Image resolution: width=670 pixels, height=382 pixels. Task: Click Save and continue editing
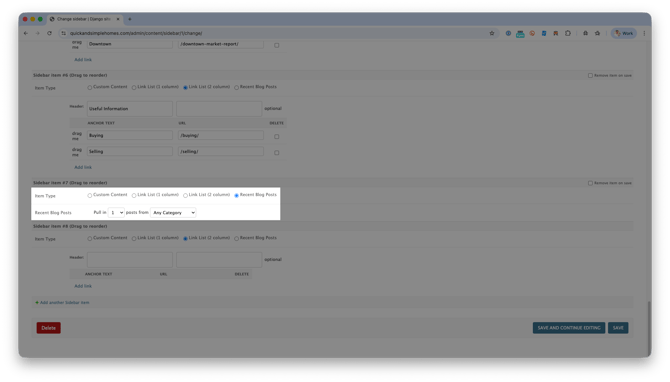point(569,328)
